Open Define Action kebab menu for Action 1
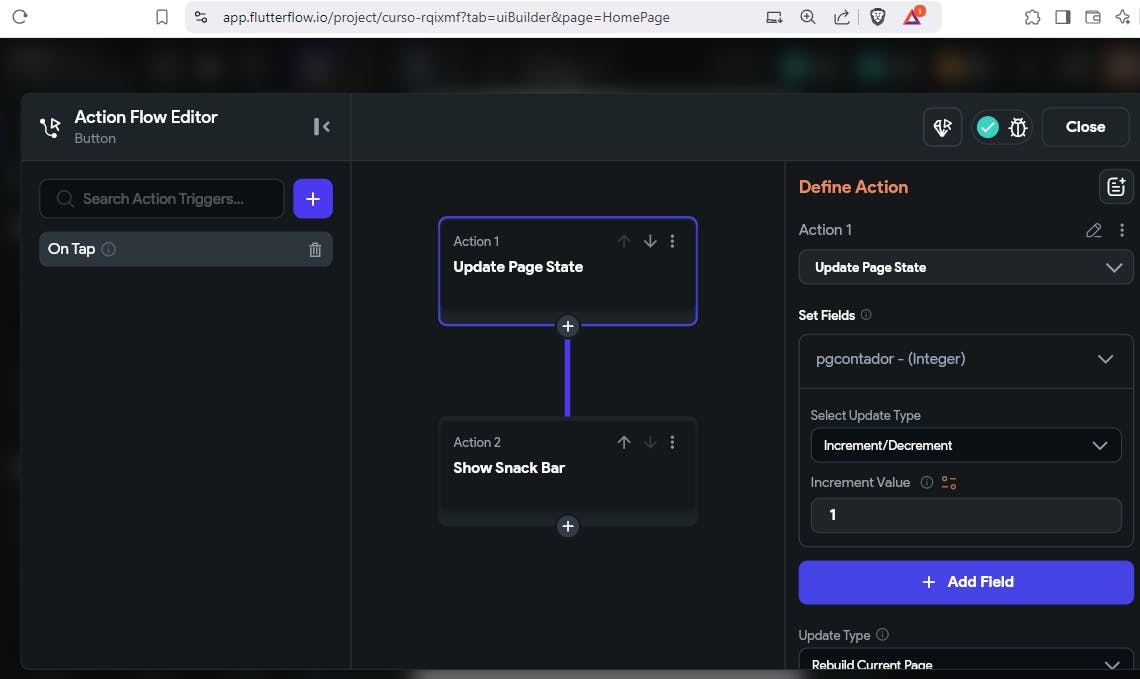The height and width of the screenshot is (679, 1140). click(x=1122, y=230)
